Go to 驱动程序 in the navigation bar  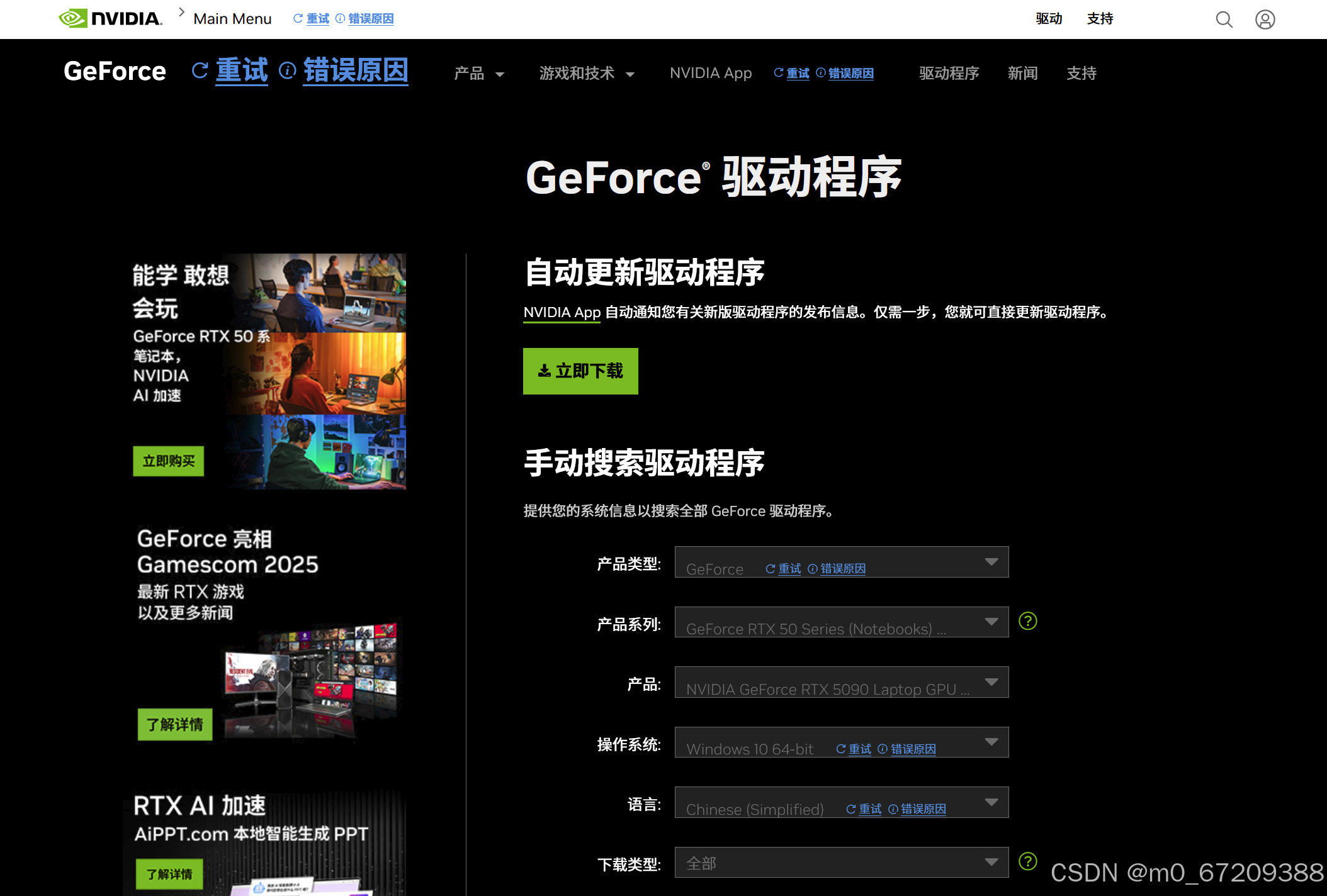[x=949, y=74]
